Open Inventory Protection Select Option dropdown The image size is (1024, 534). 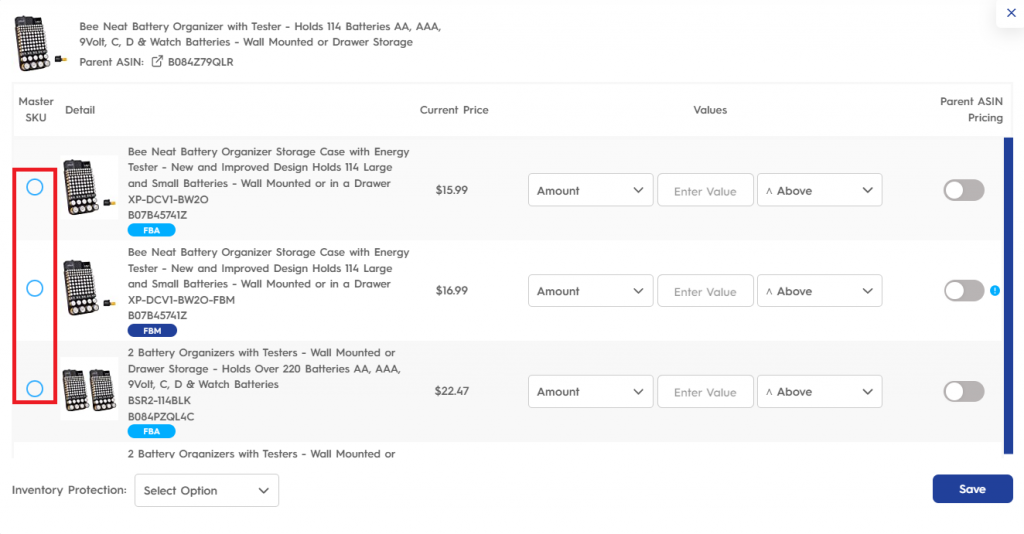coord(206,490)
